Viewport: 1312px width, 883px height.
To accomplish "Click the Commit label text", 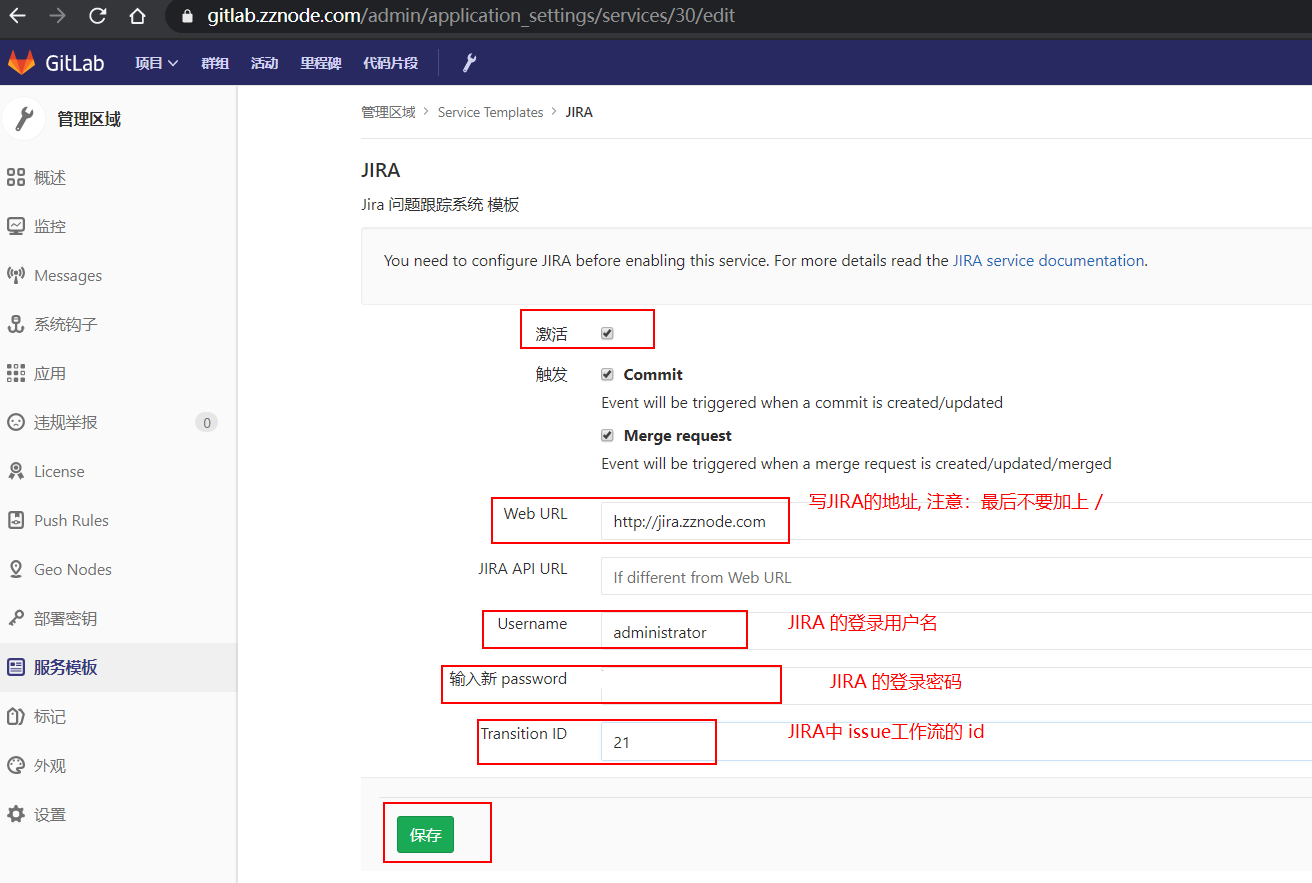I will [653, 374].
